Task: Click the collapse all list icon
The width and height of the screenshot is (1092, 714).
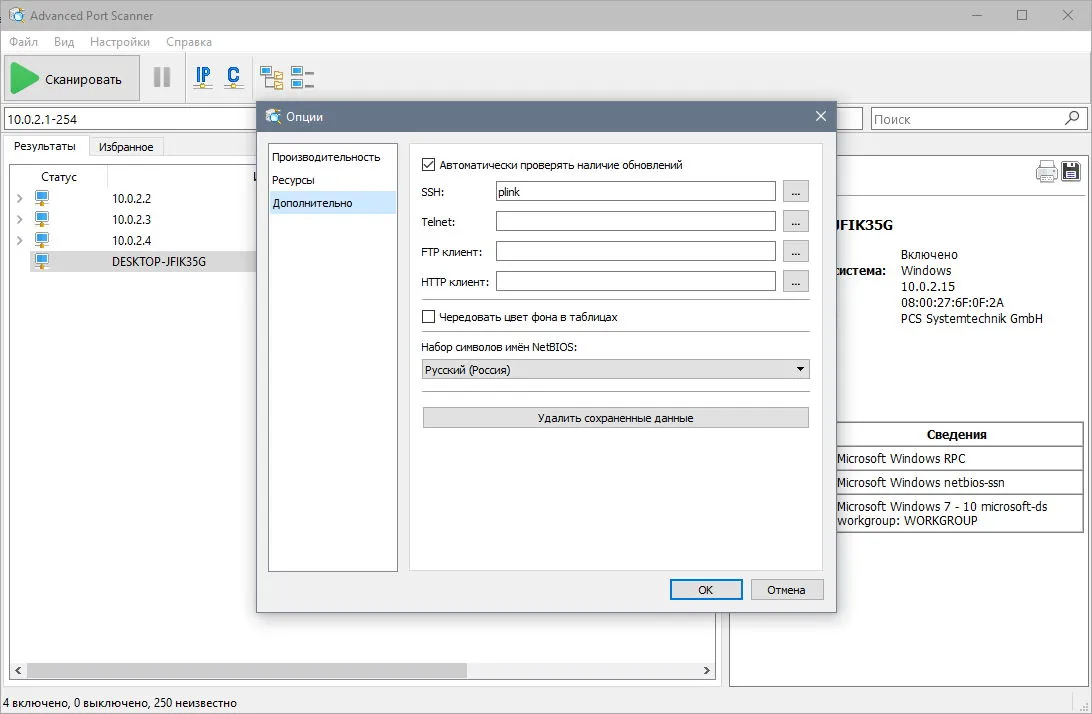Action: [302, 77]
